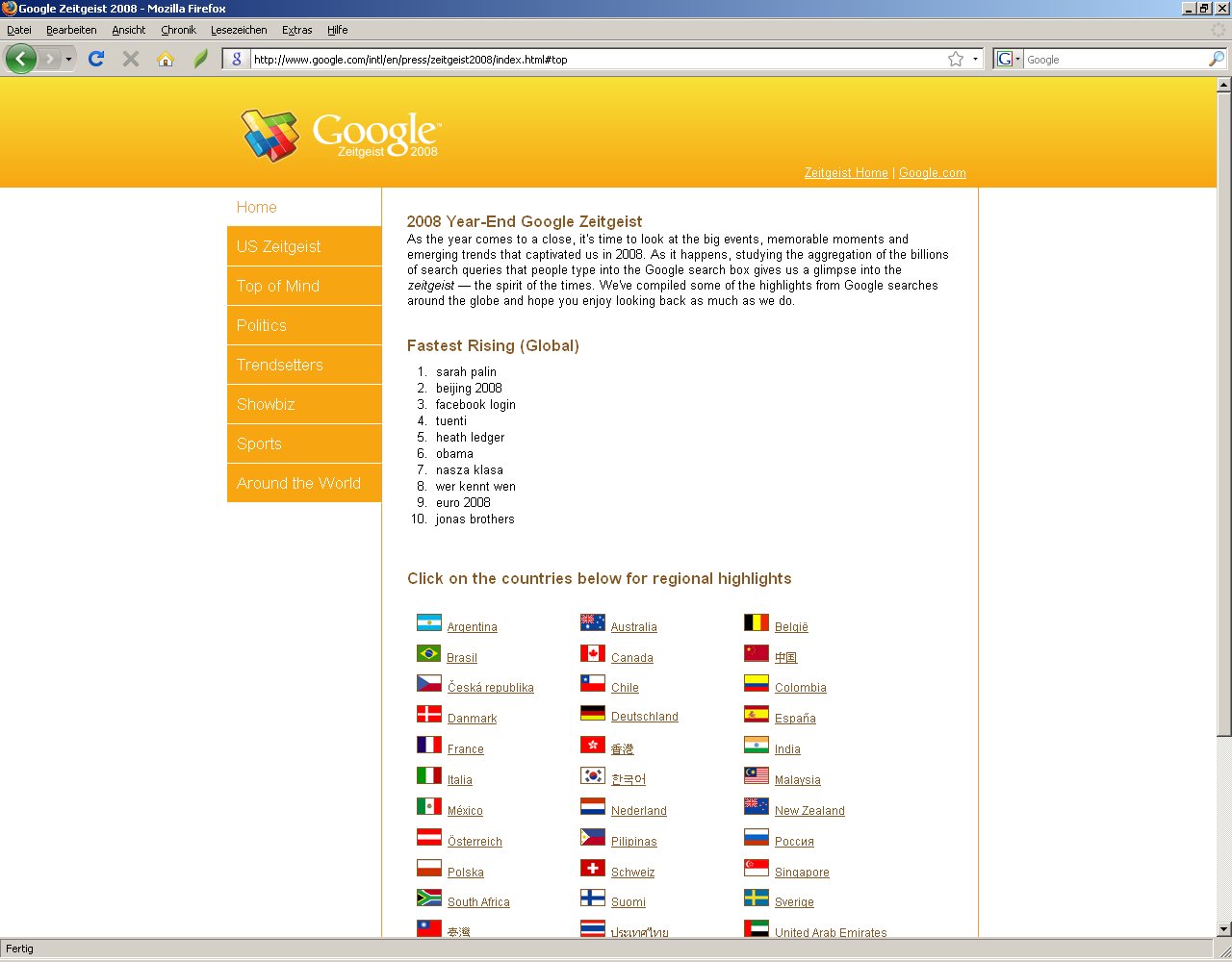Open the back/forward history dropdown arrow
Image resolution: width=1232 pixels, height=962 pixels.
pos(68,60)
